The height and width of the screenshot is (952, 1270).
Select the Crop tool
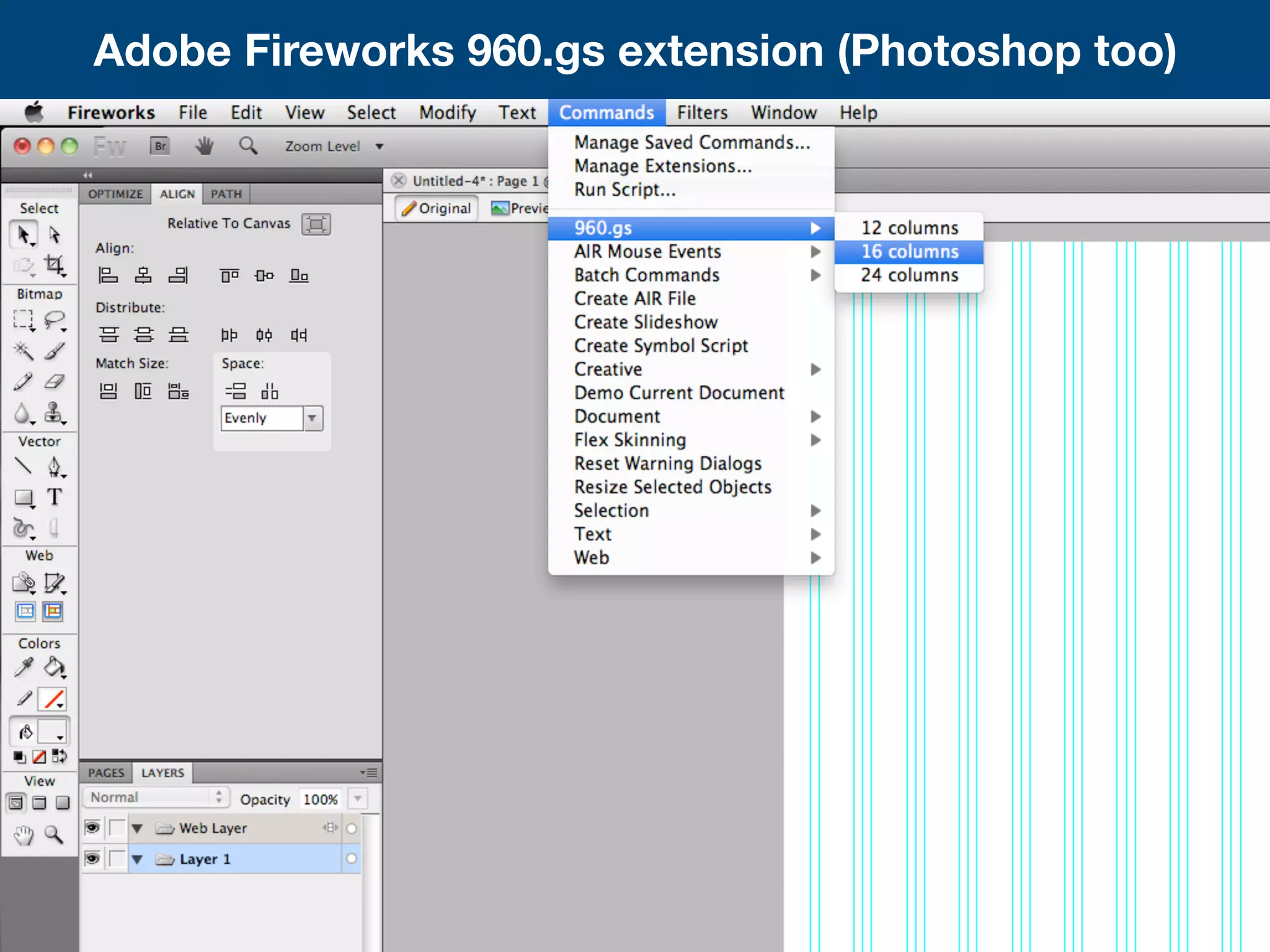[54, 265]
